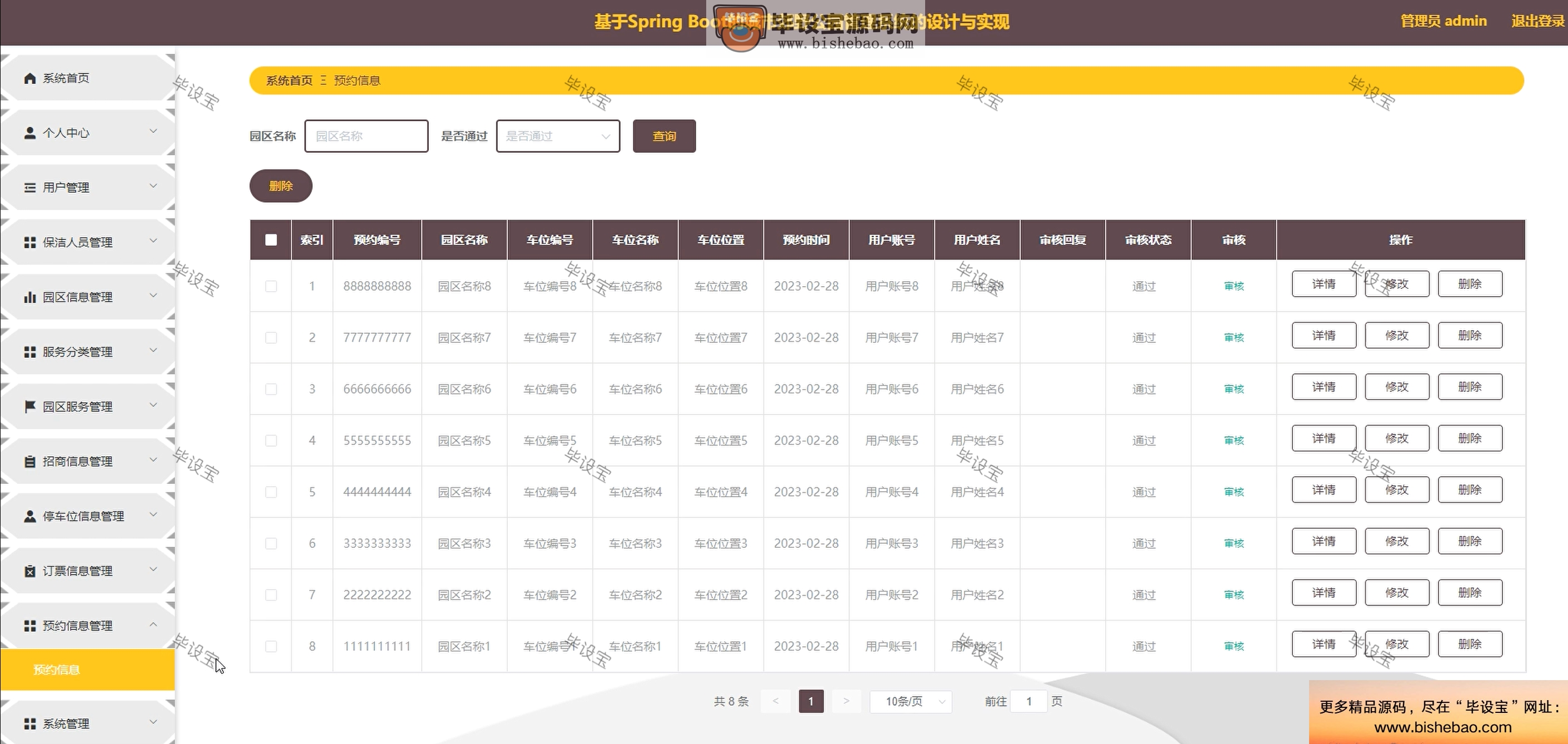Check the row 8 checkbox (1111111111)
The image size is (1568, 744).
point(271,646)
